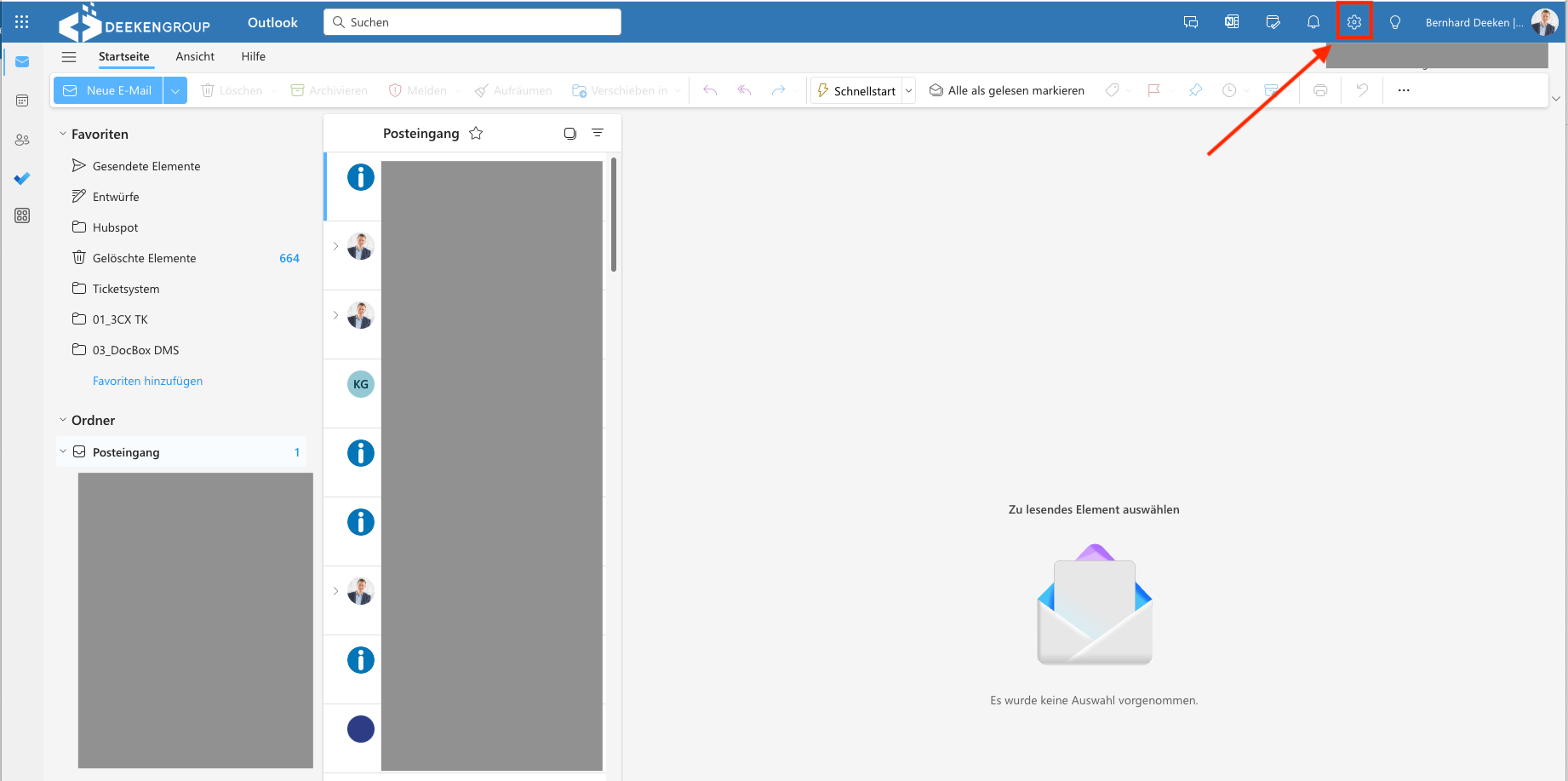Open Calendar in left rail
This screenshot has width=1568, height=781.
[22, 100]
